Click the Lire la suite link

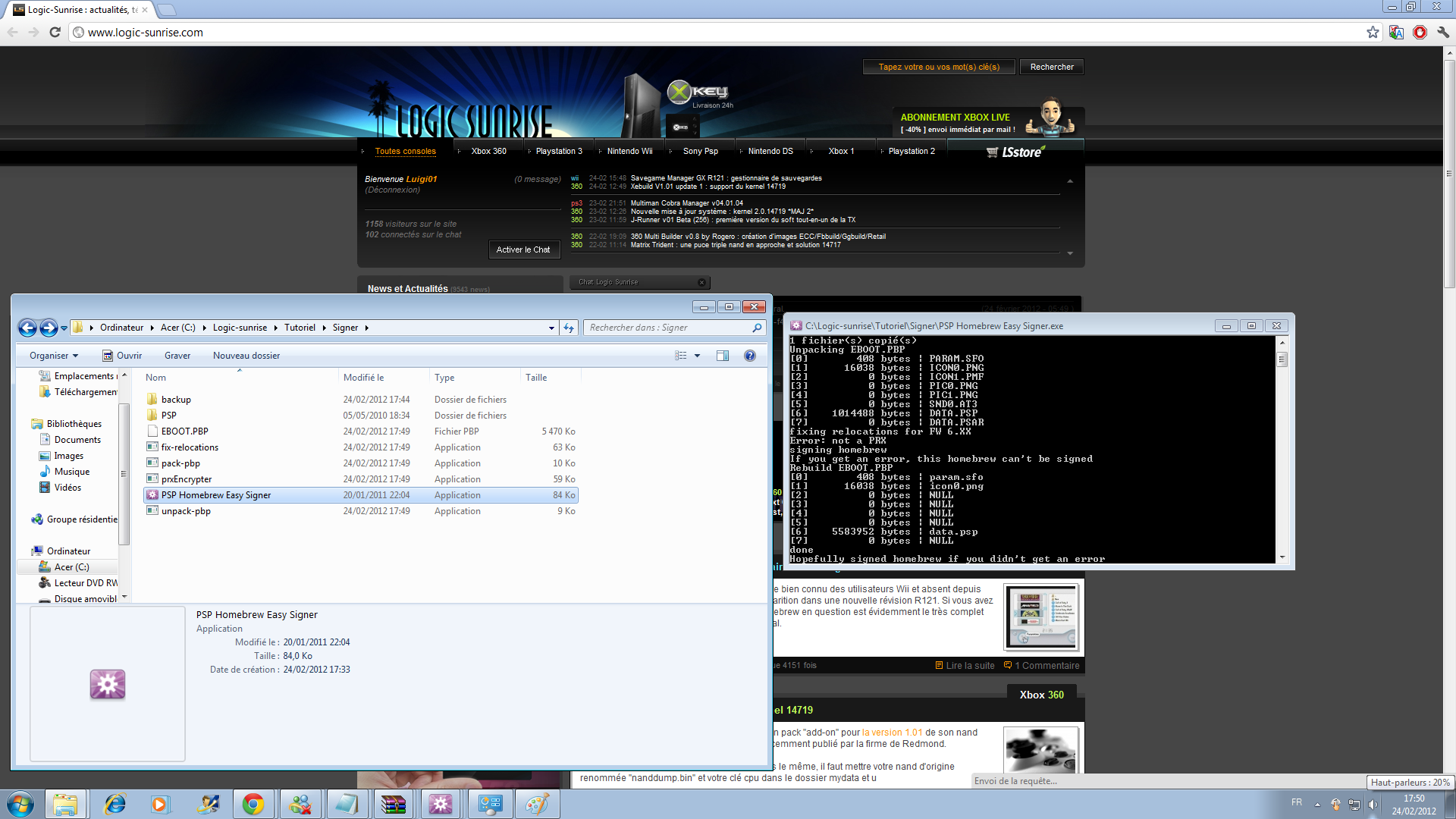click(965, 666)
